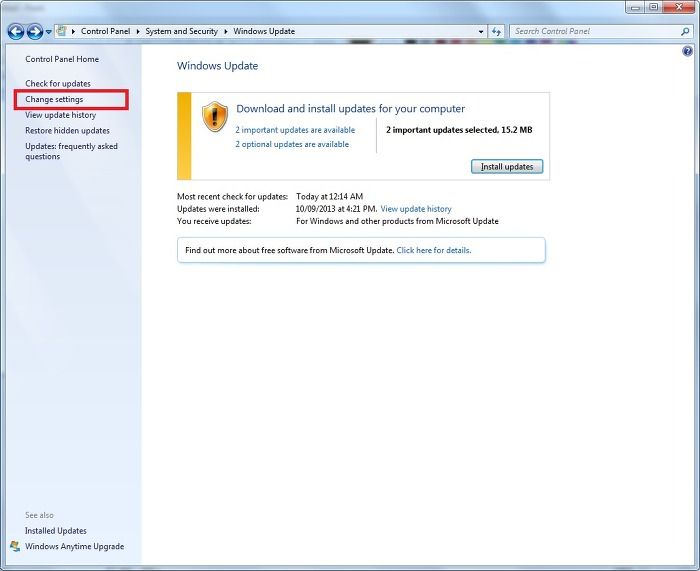
Task: Click here for details link
Action: pos(433,250)
